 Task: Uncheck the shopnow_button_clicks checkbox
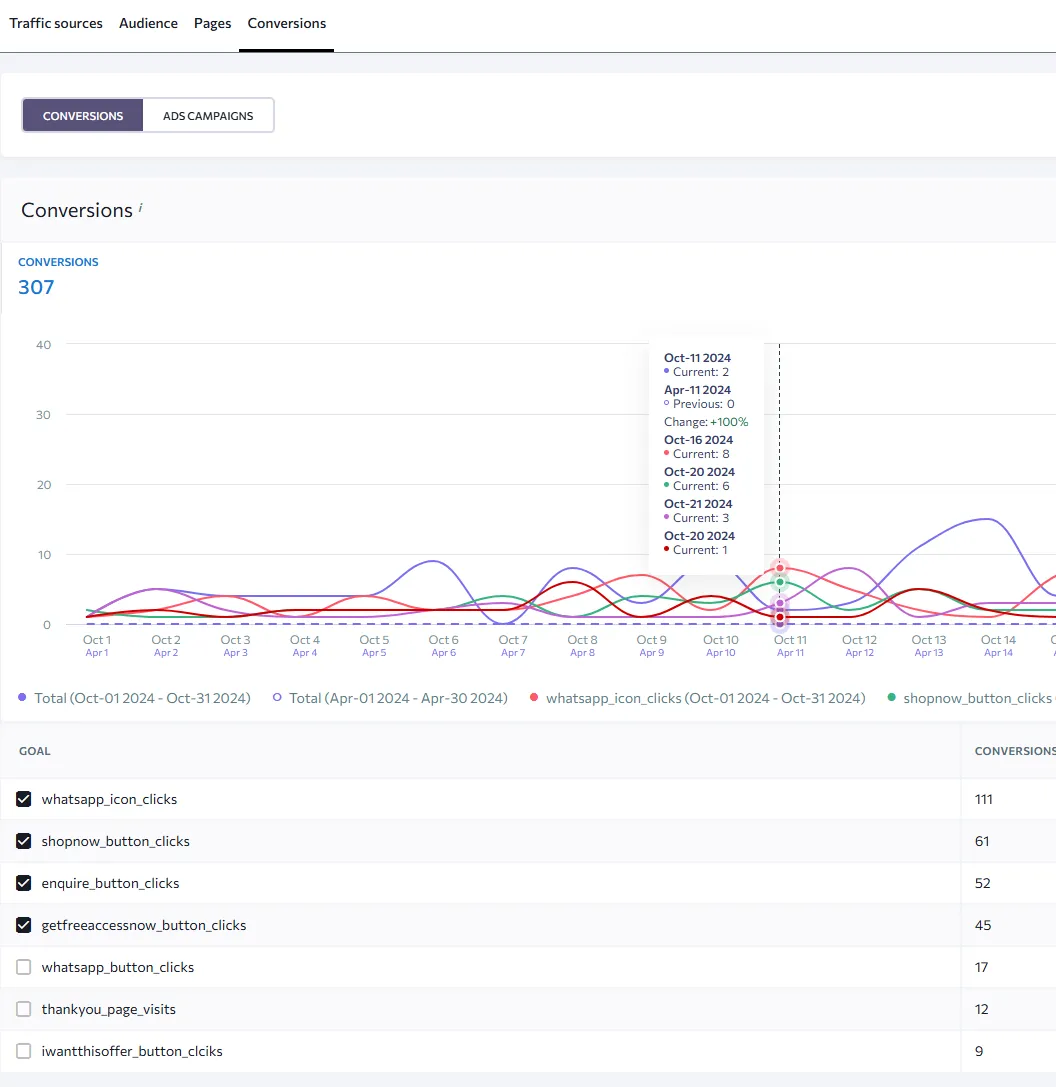24,841
